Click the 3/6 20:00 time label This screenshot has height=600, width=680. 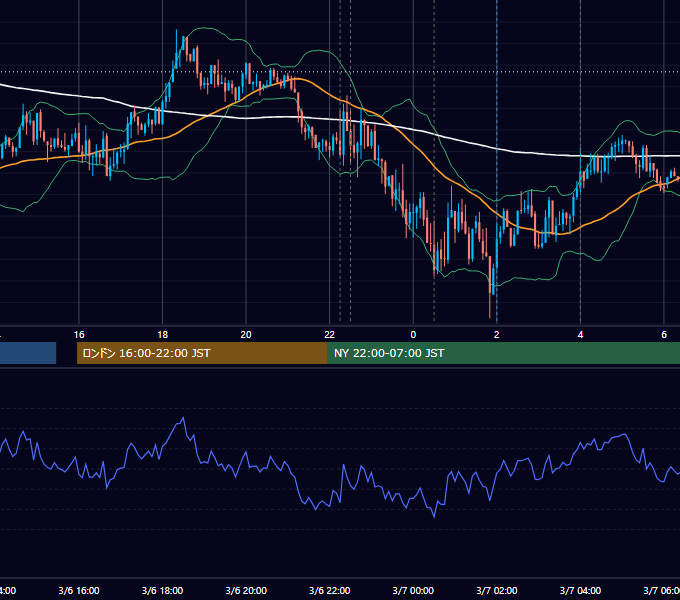pos(246,590)
